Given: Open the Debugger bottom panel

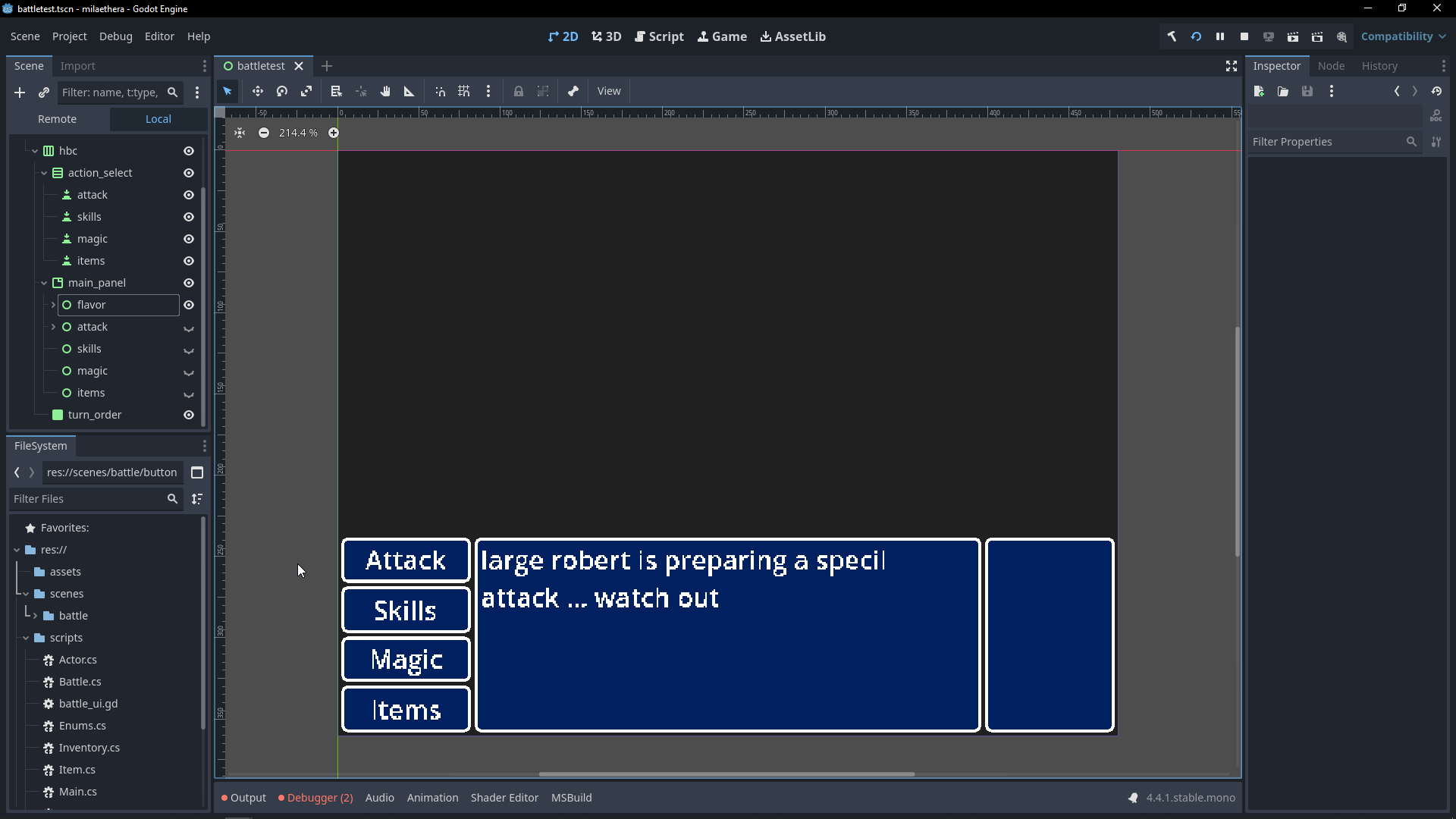Looking at the screenshot, I should 315,798.
